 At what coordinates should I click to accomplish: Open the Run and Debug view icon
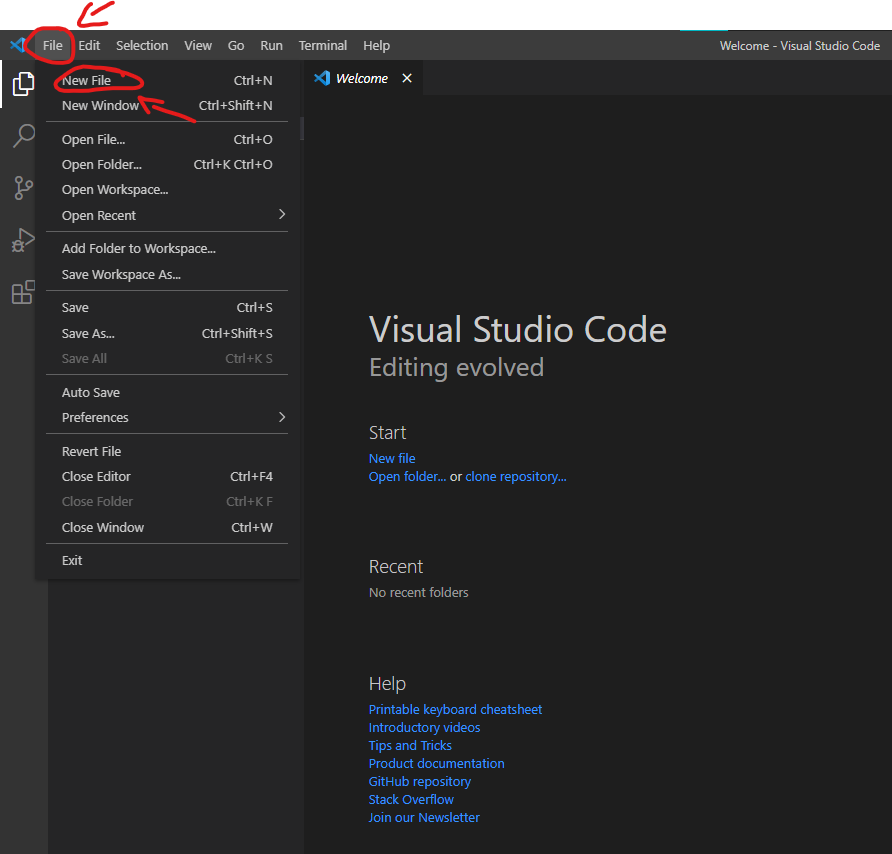23,240
